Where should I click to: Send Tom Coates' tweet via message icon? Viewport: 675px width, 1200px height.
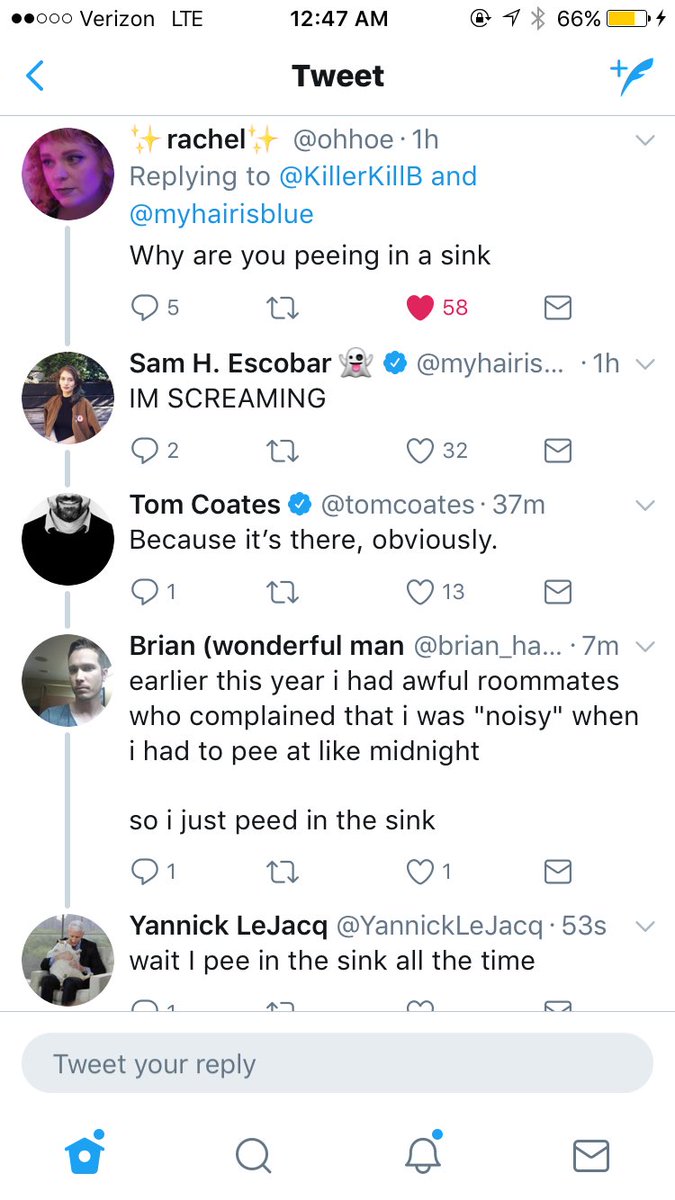(x=557, y=592)
